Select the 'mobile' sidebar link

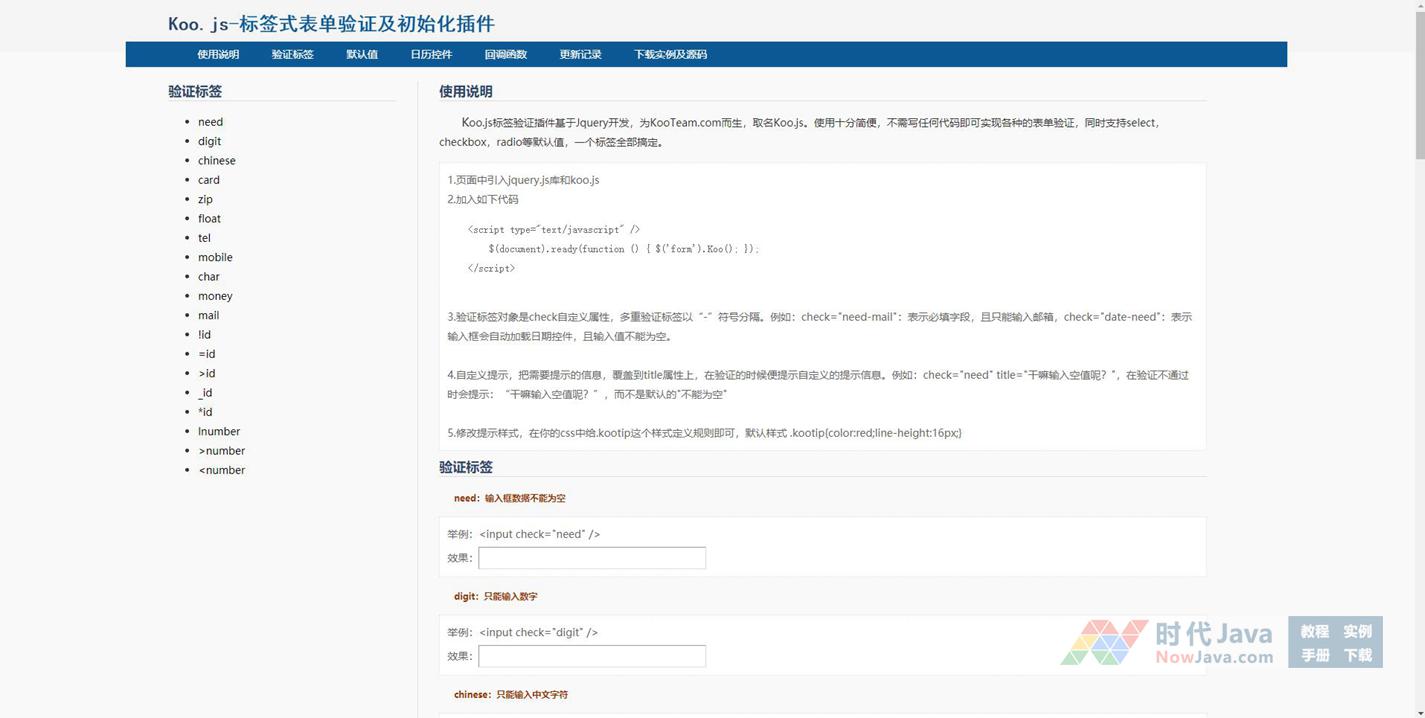[215, 258]
